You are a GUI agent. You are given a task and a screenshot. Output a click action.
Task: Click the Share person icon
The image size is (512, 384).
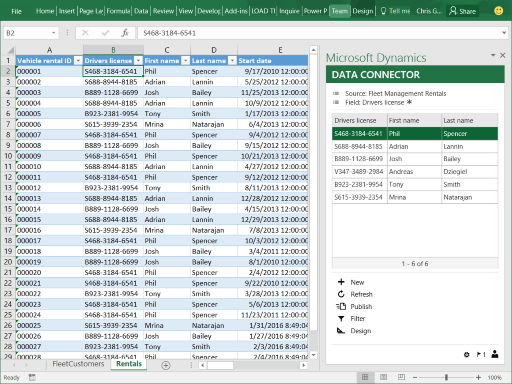click(x=453, y=11)
